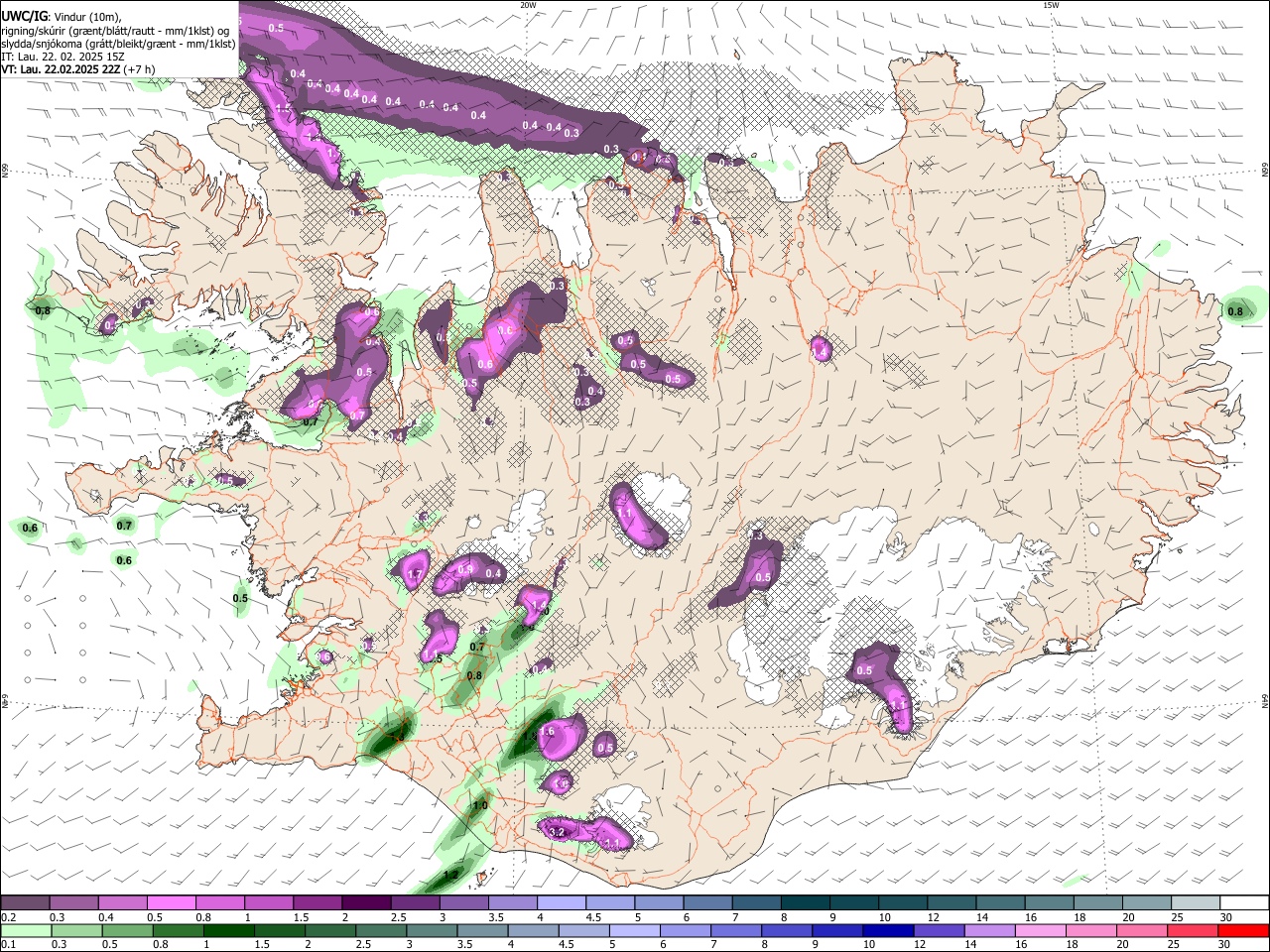Click the '3.2' precipitation value on the map
Viewport: 1270px width, 952px height.
tap(557, 832)
